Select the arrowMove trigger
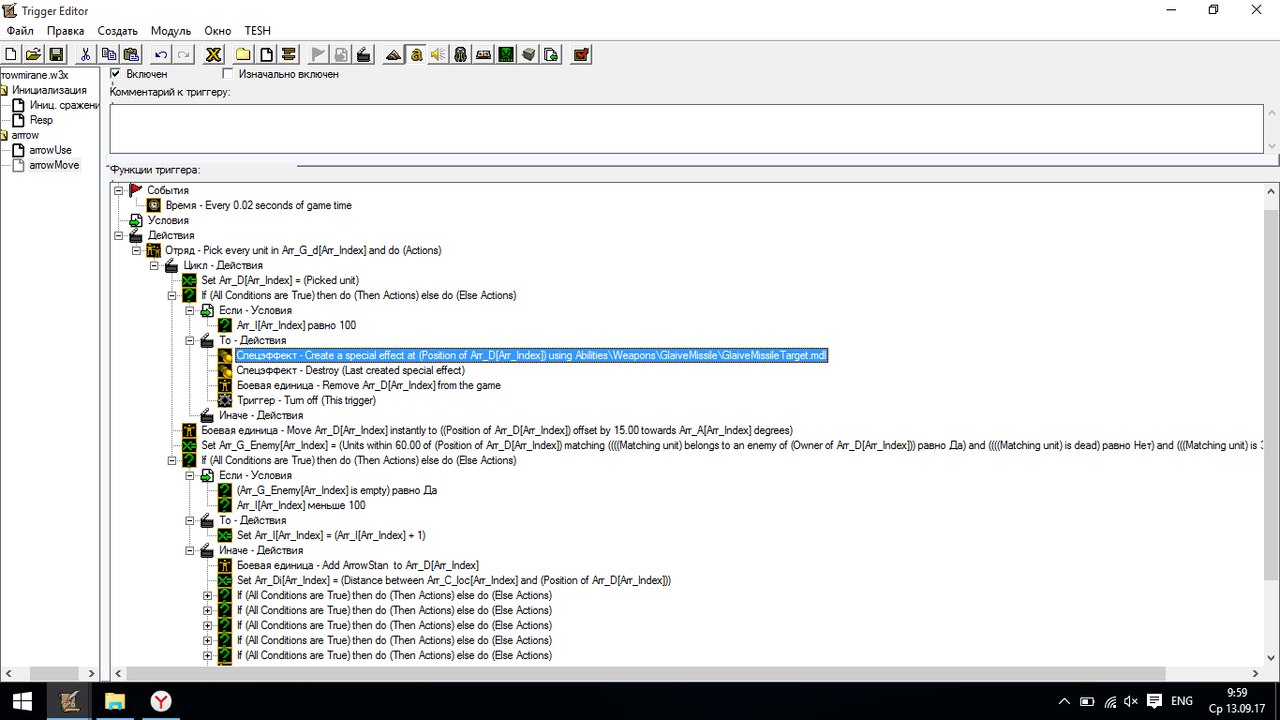Image resolution: width=1280 pixels, height=720 pixels. [54, 165]
